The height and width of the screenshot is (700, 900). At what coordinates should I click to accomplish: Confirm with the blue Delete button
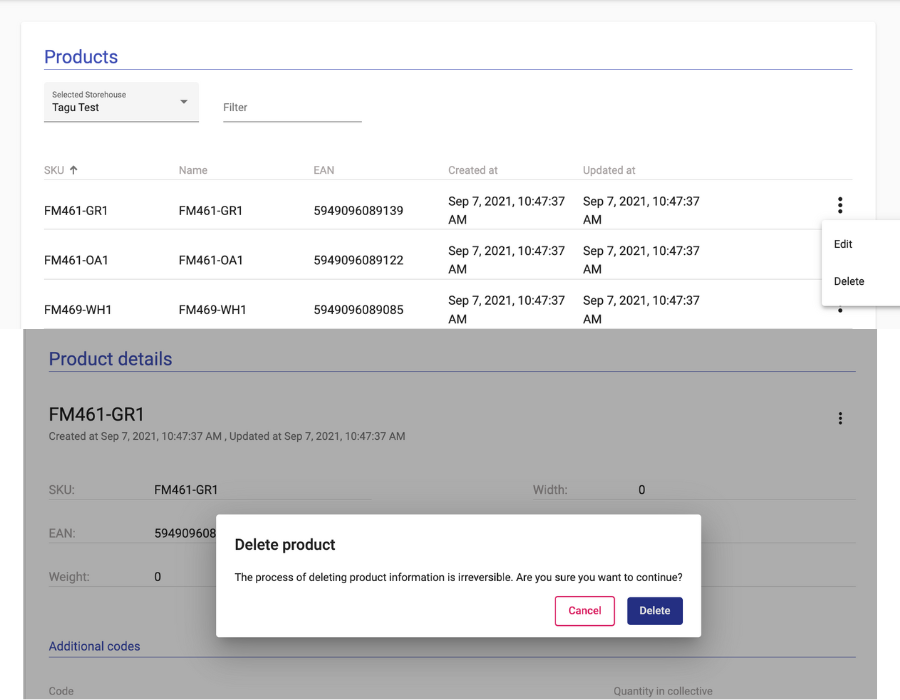point(654,610)
